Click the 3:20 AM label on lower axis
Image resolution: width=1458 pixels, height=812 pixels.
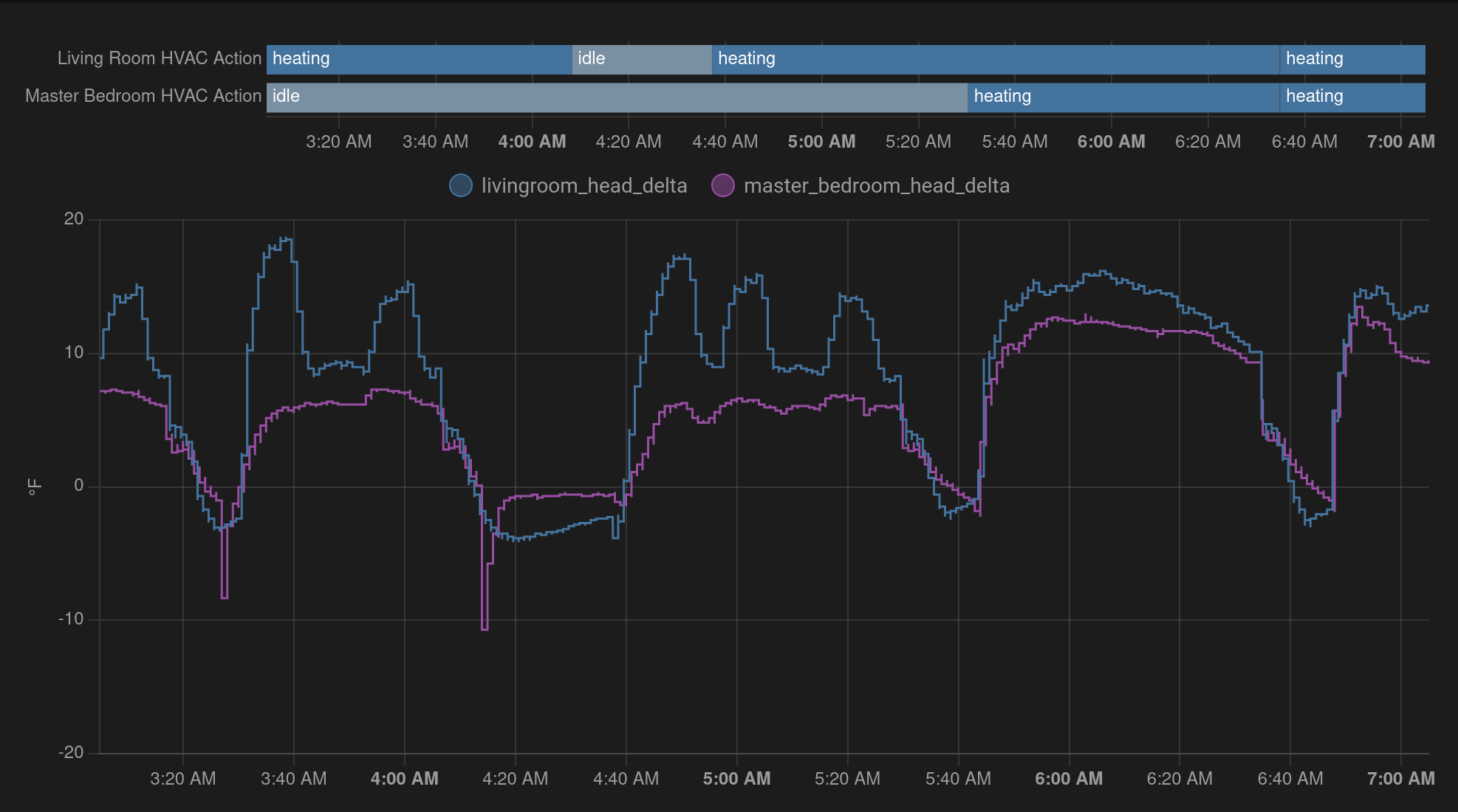[183, 778]
